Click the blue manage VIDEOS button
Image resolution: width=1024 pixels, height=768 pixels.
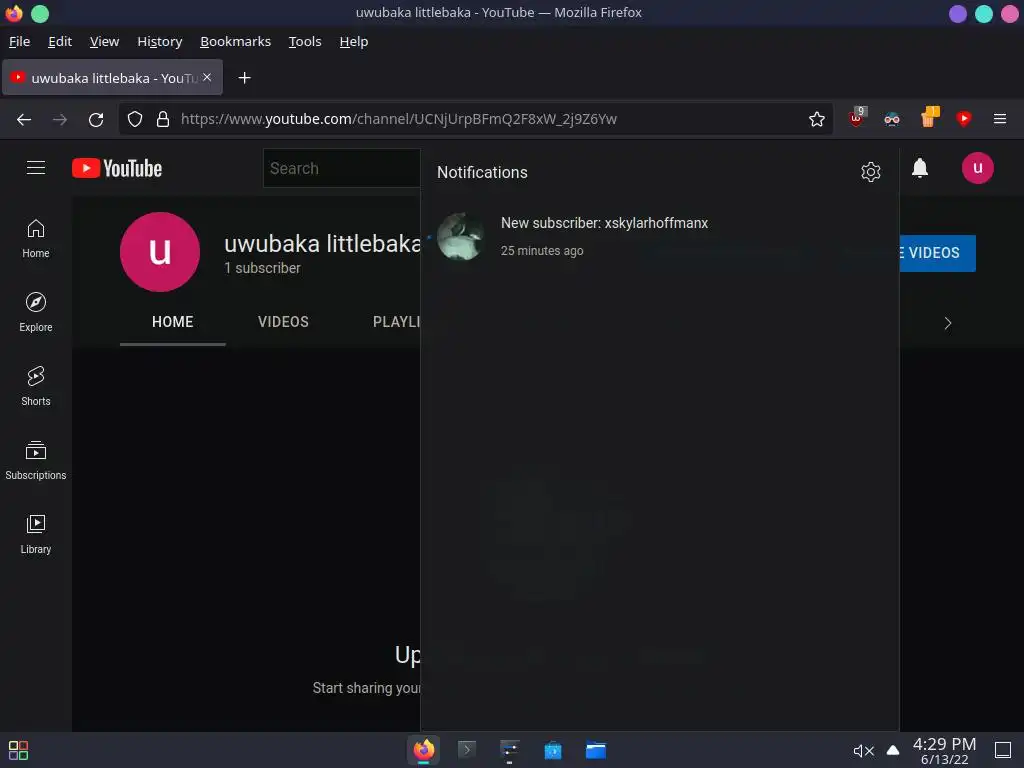(x=937, y=253)
